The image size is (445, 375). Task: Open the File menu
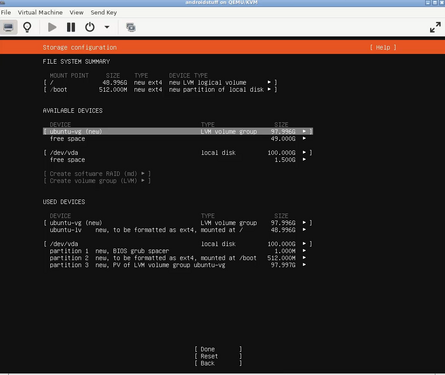(6, 13)
